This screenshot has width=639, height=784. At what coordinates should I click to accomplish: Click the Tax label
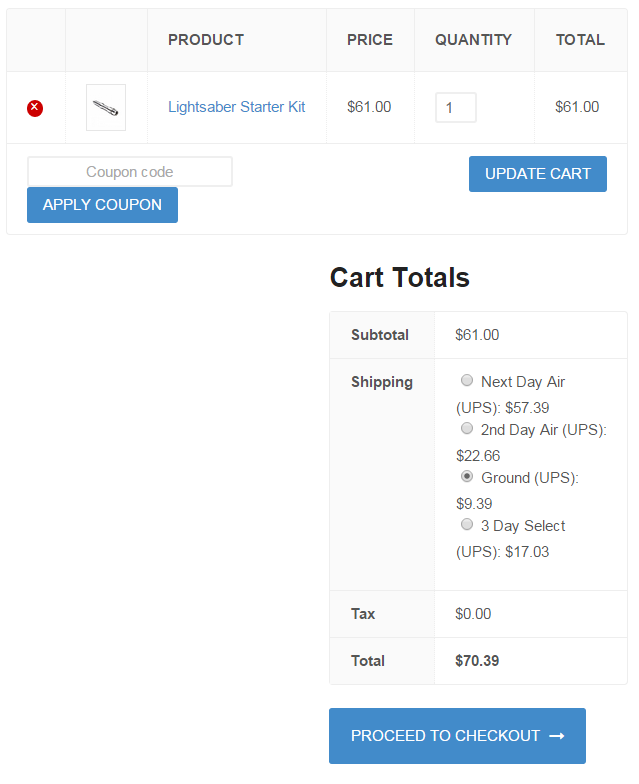pyautogui.click(x=363, y=614)
